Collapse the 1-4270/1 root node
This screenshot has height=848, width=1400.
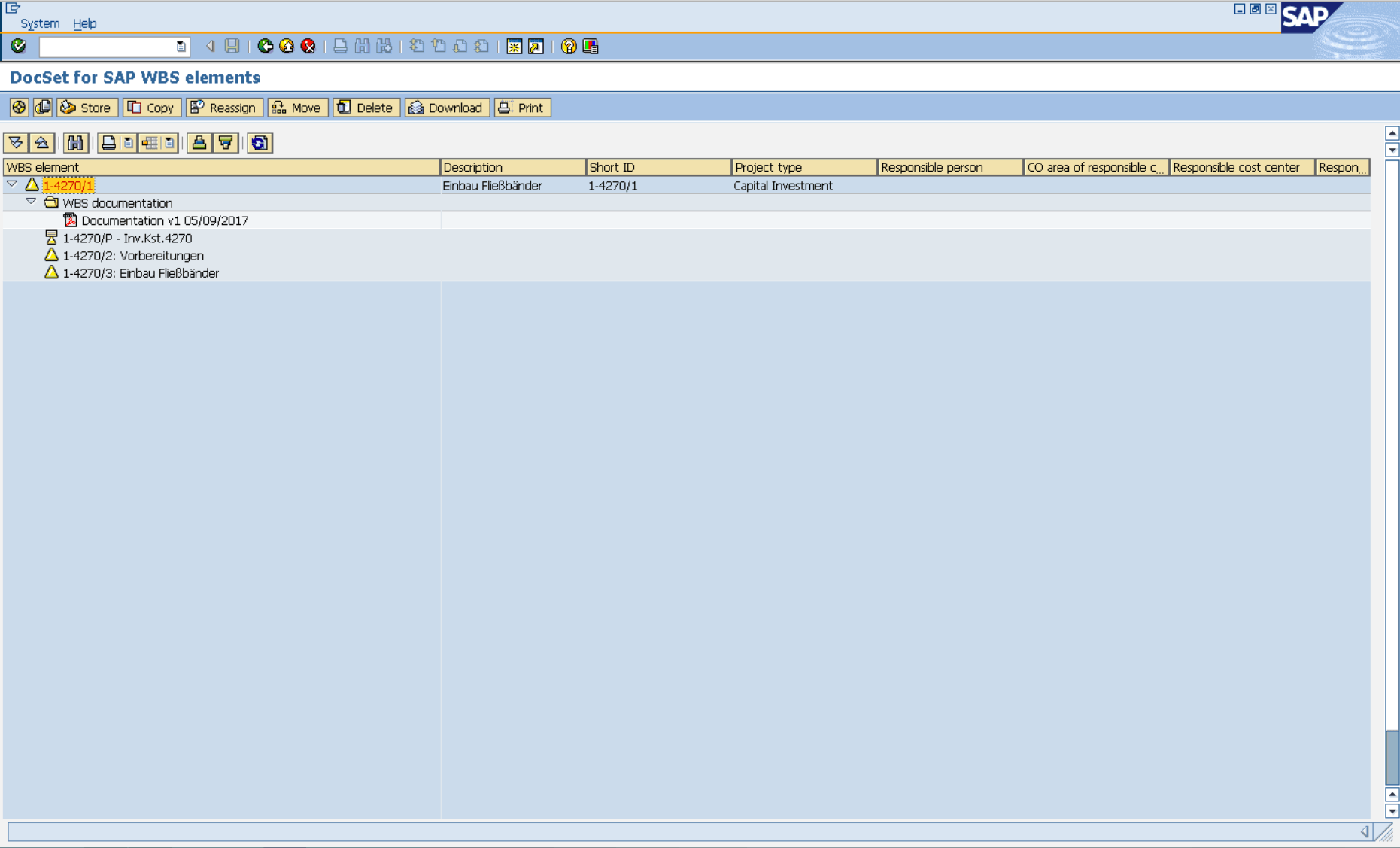pyautogui.click(x=12, y=184)
